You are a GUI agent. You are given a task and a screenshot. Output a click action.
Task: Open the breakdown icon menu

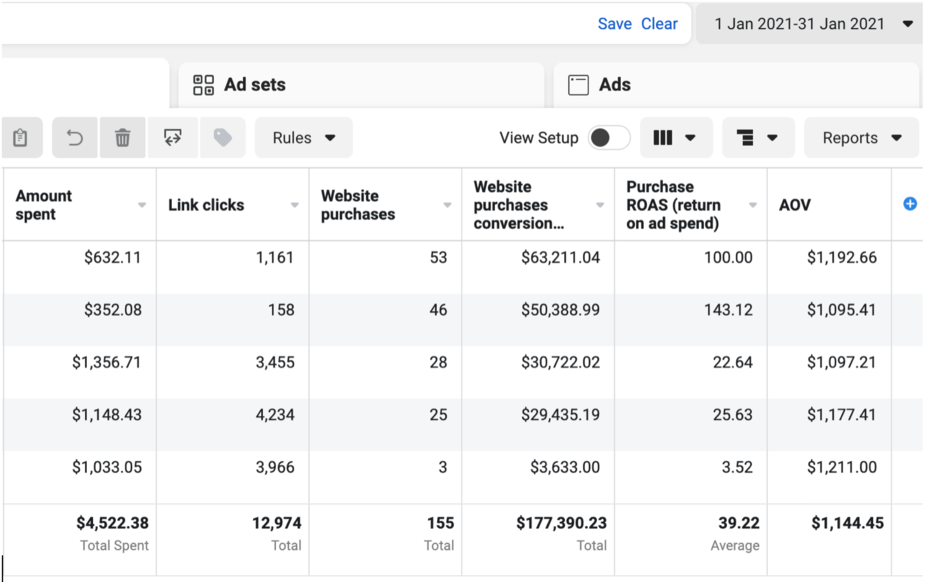point(758,138)
